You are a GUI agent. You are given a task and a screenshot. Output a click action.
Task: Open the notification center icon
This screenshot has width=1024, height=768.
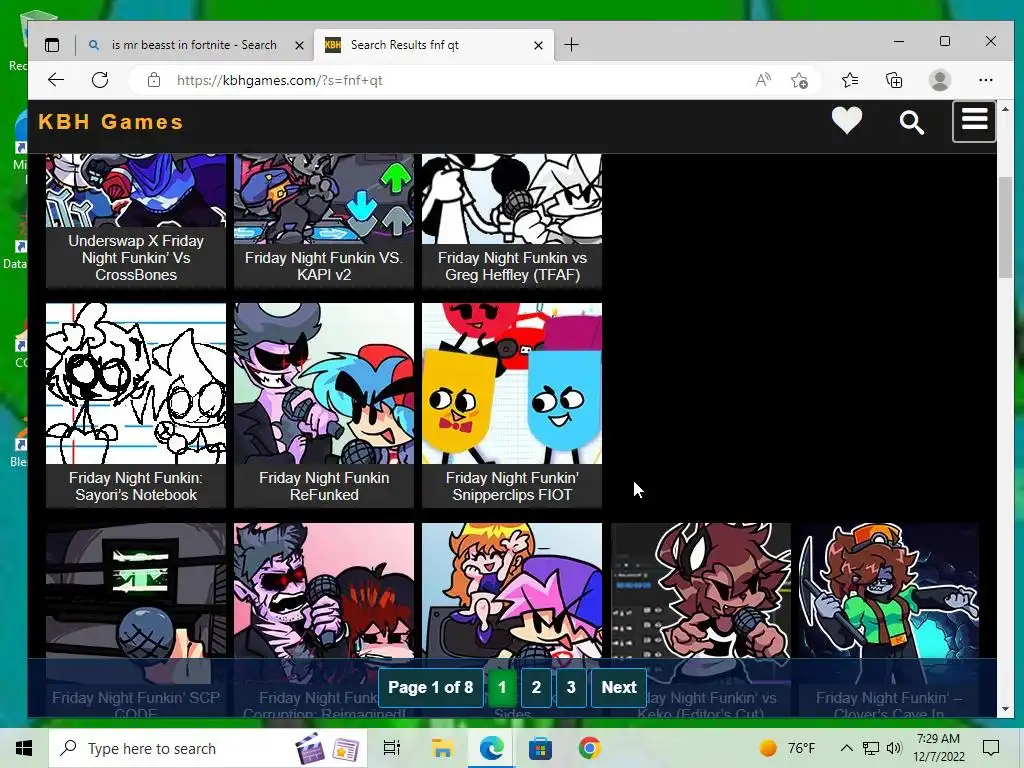tap(991, 748)
